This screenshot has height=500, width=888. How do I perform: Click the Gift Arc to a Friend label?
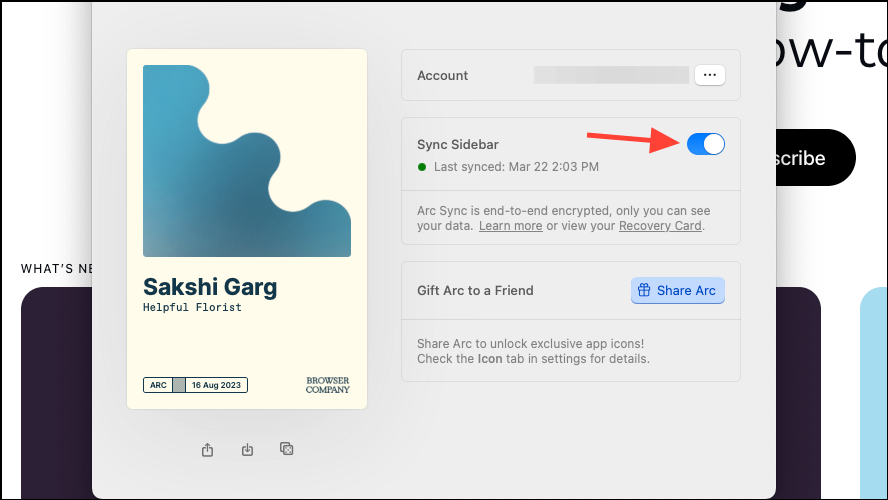click(475, 290)
